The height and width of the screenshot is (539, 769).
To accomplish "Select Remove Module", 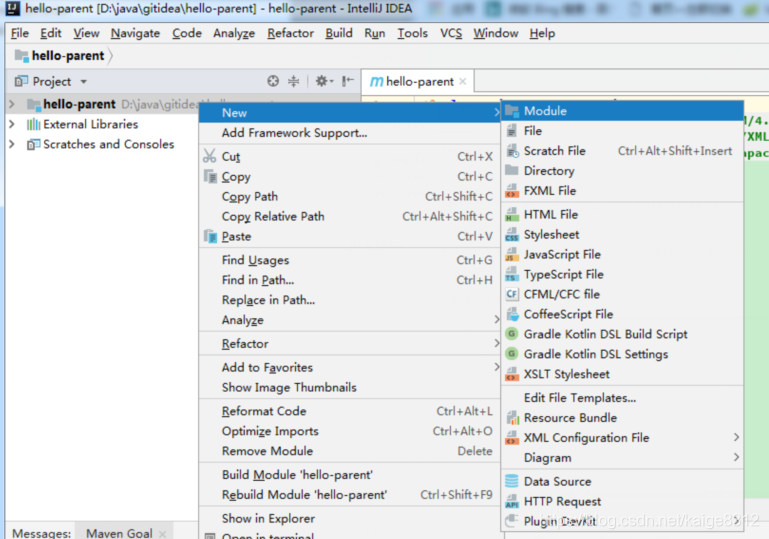I will [350, 451].
